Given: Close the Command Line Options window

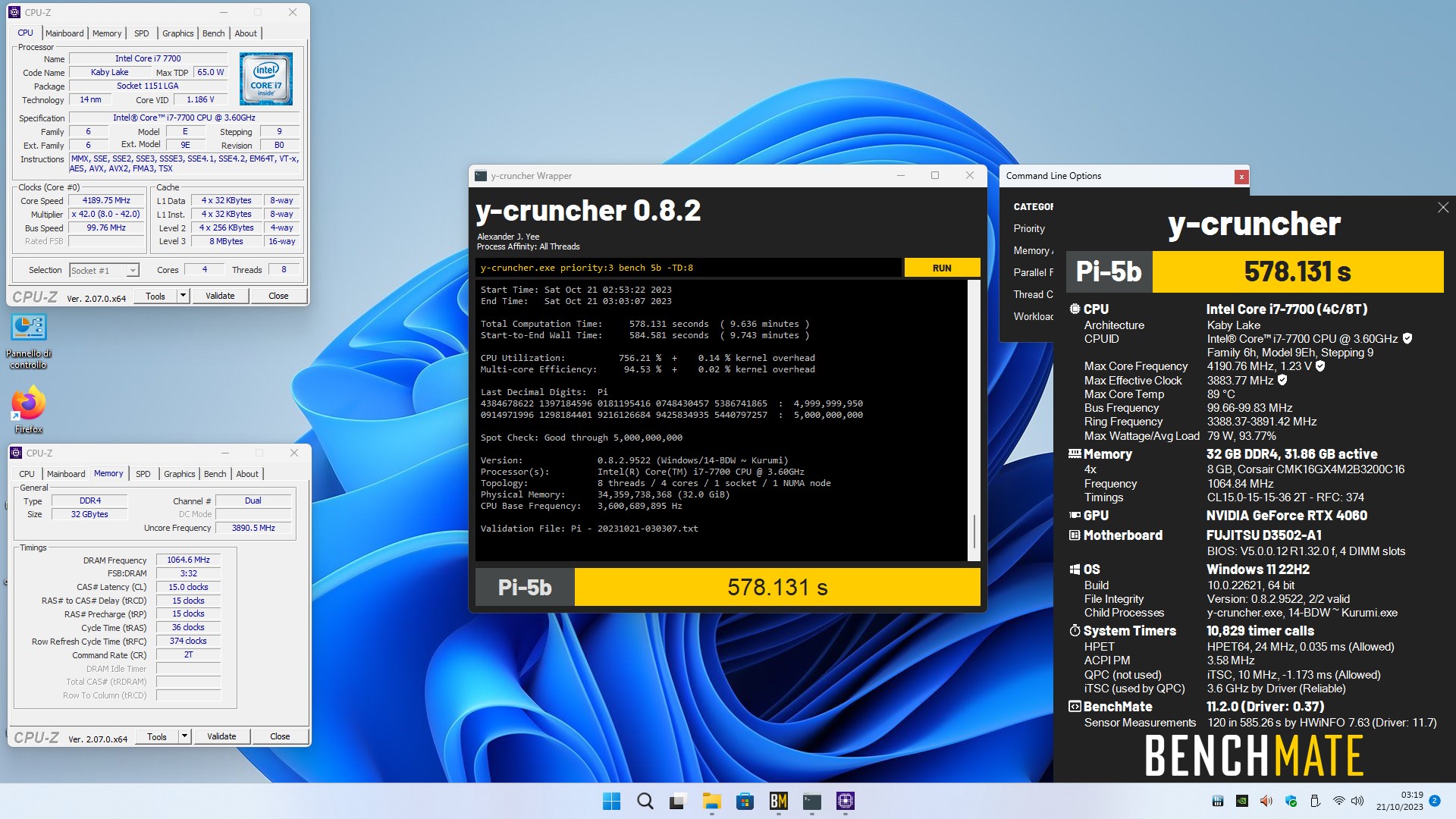Looking at the screenshot, I should coord(1241,177).
